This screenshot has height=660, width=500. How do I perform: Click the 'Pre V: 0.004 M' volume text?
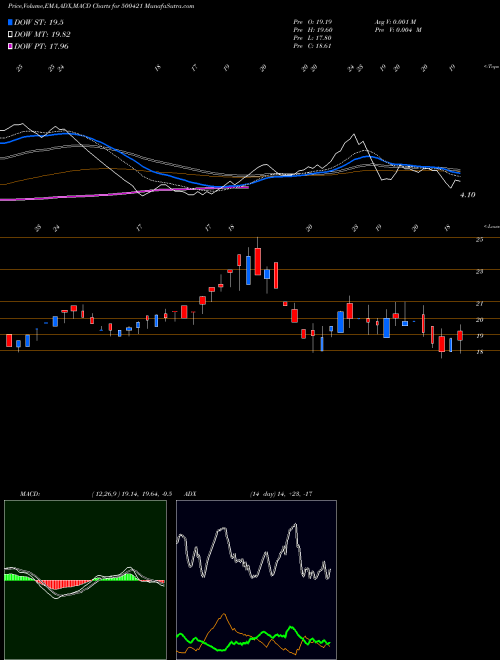[x=399, y=29]
